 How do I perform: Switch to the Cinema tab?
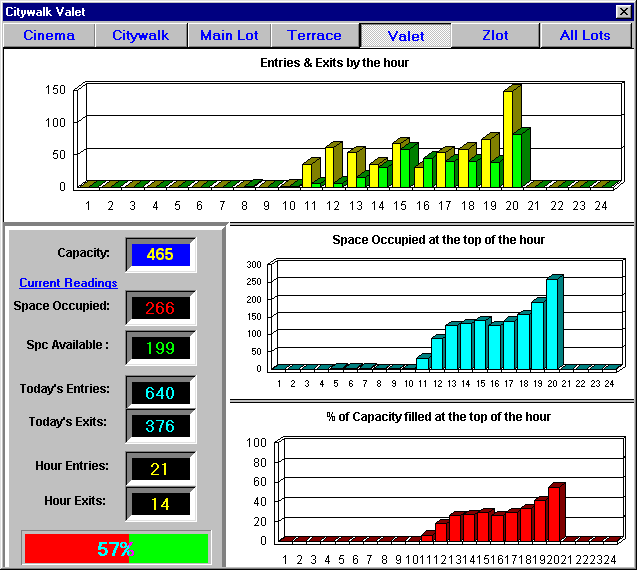coord(49,35)
